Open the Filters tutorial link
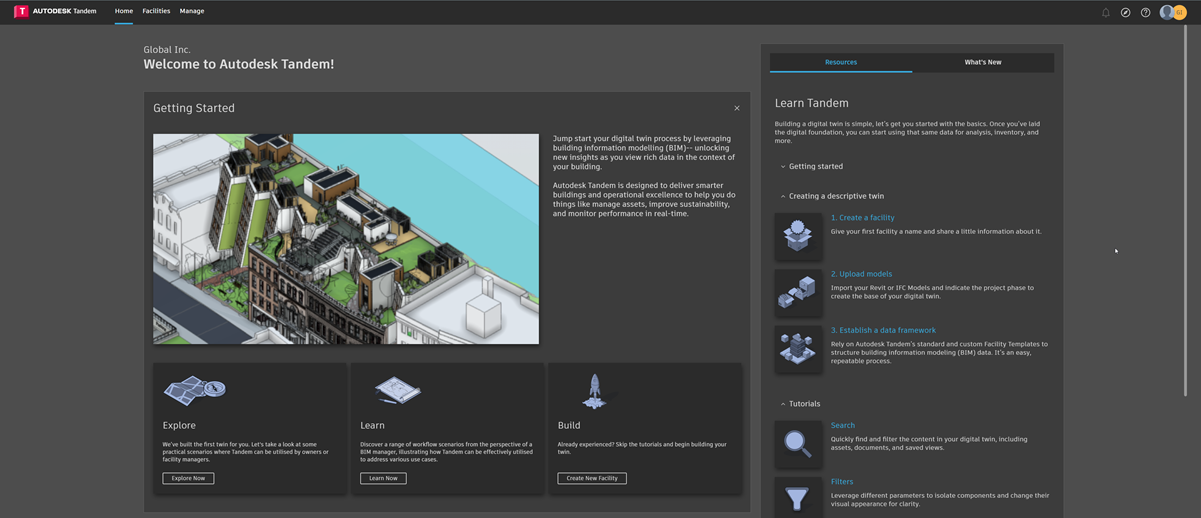 [842, 481]
